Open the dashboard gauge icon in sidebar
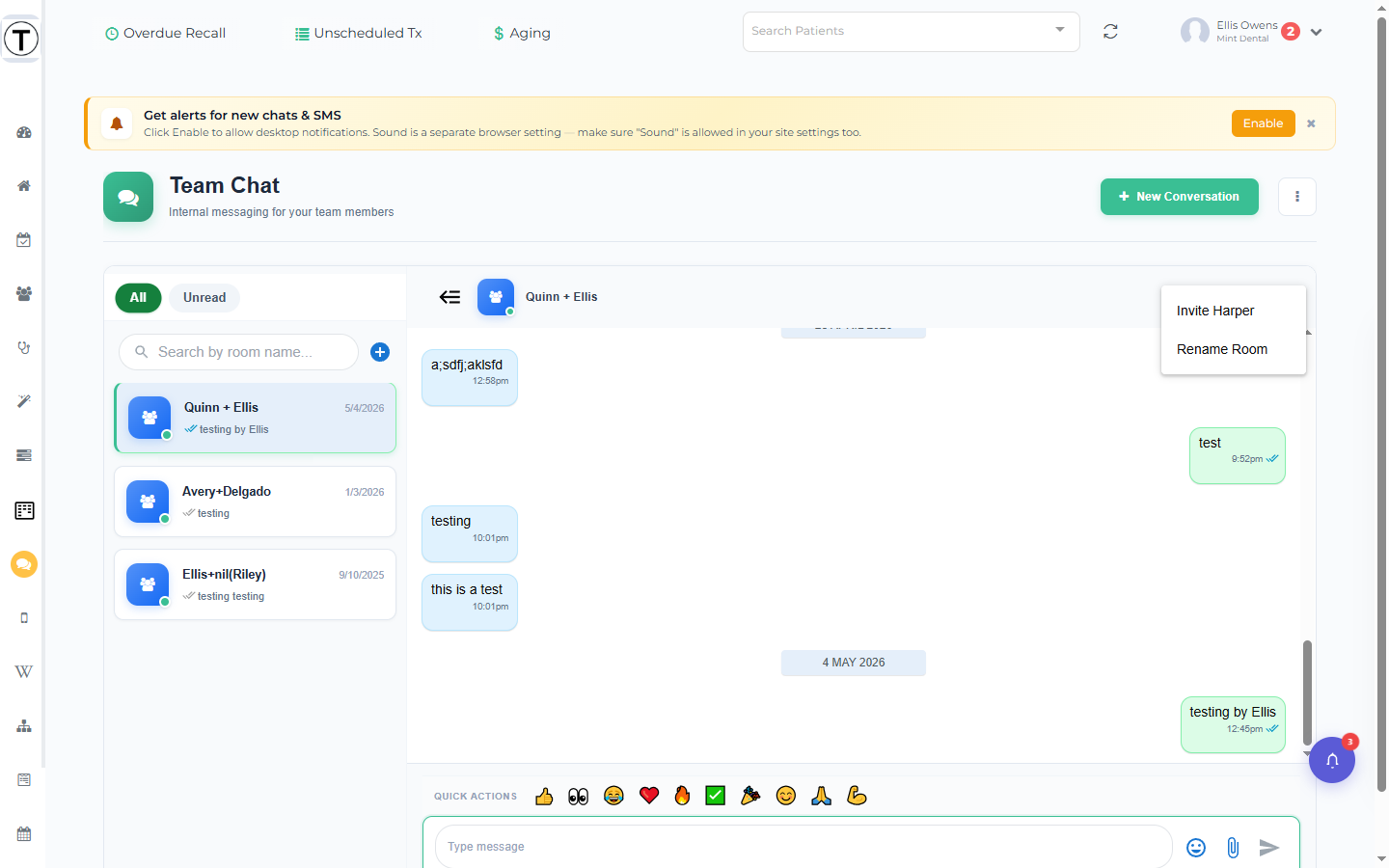The height and width of the screenshot is (868, 1389). pyautogui.click(x=24, y=132)
